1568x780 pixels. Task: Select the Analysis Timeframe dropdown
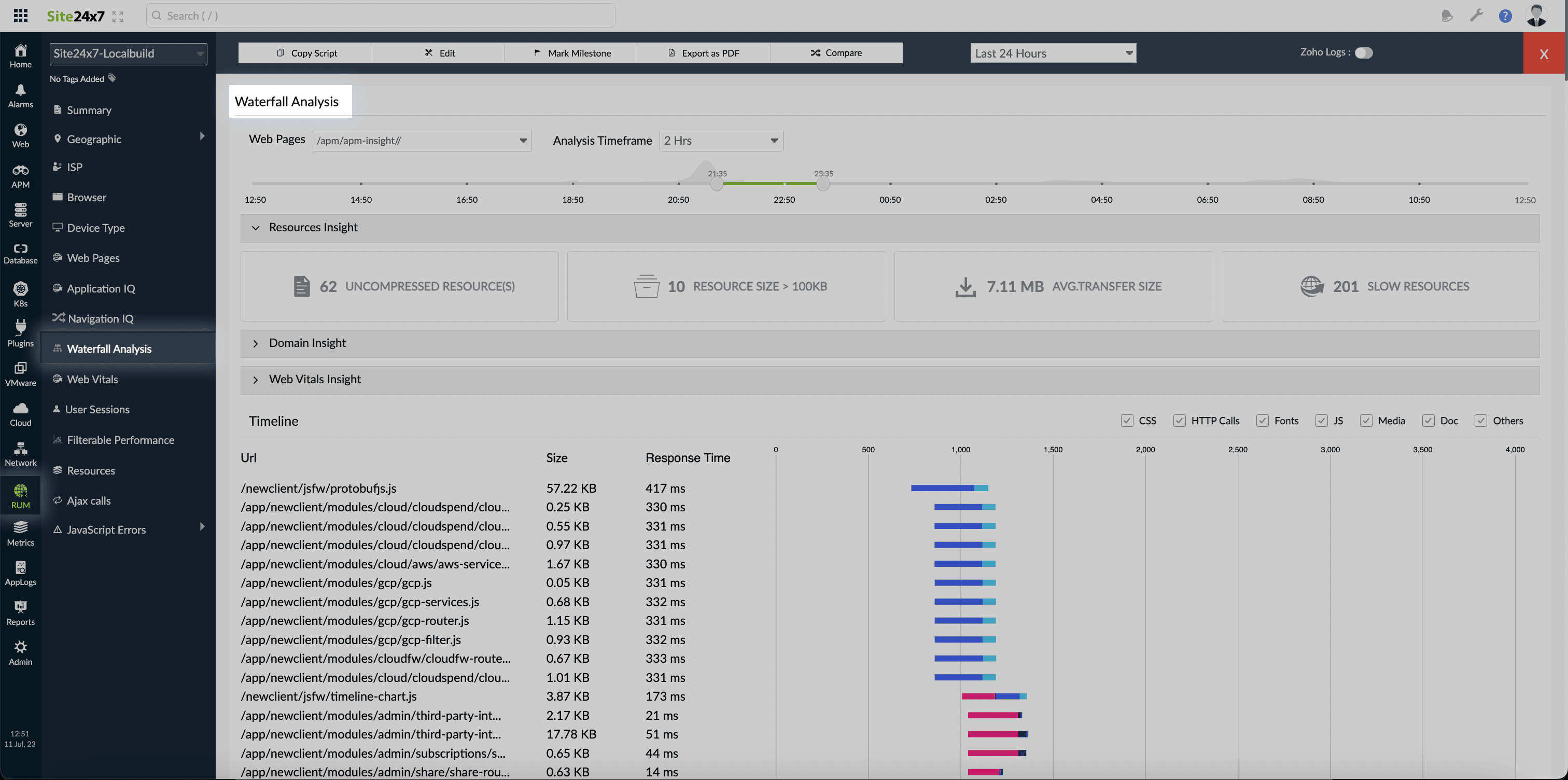click(719, 140)
